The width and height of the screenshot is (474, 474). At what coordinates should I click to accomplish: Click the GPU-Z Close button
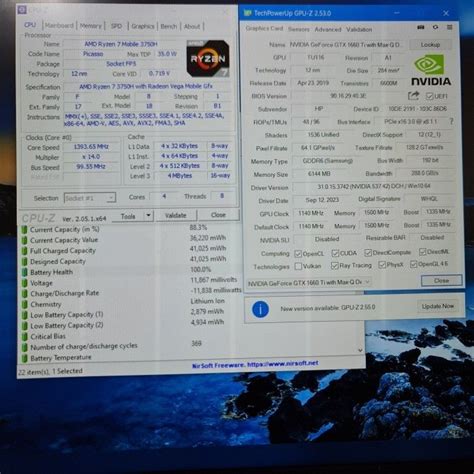(441, 280)
